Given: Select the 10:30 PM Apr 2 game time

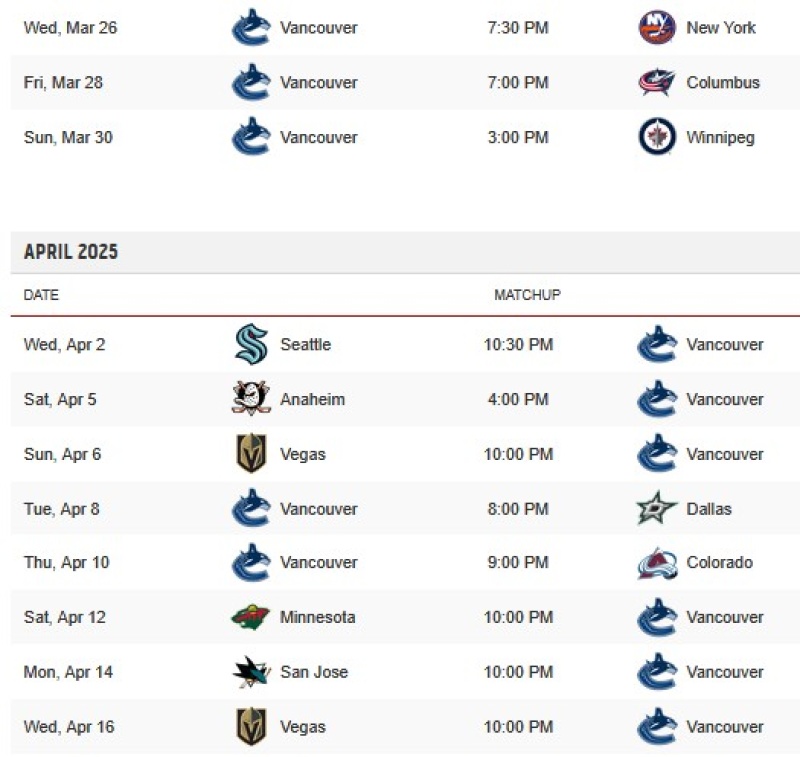Looking at the screenshot, I should (518, 344).
